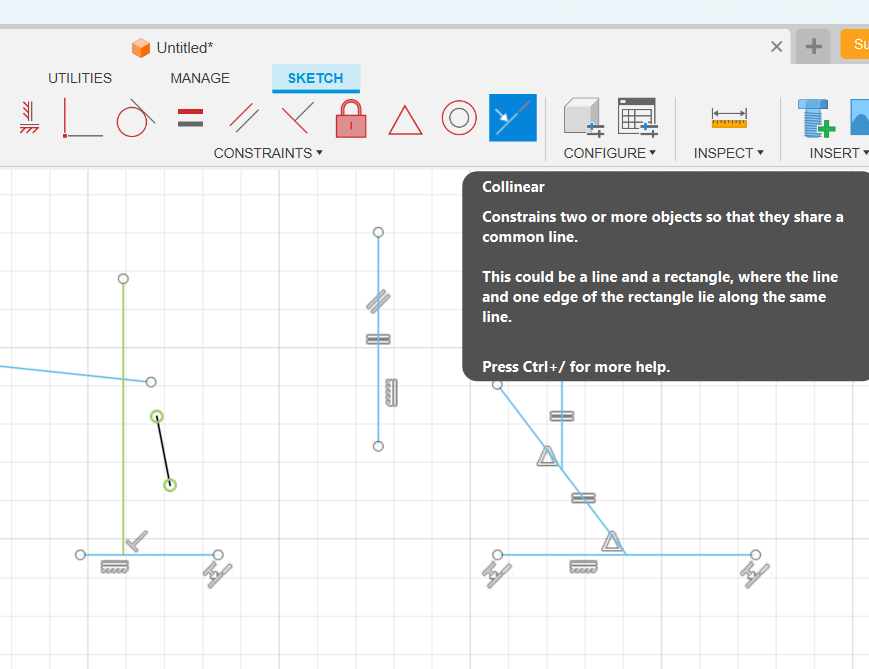
Task: Click equal glyph on middle vertical line
Action: tap(379, 339)
